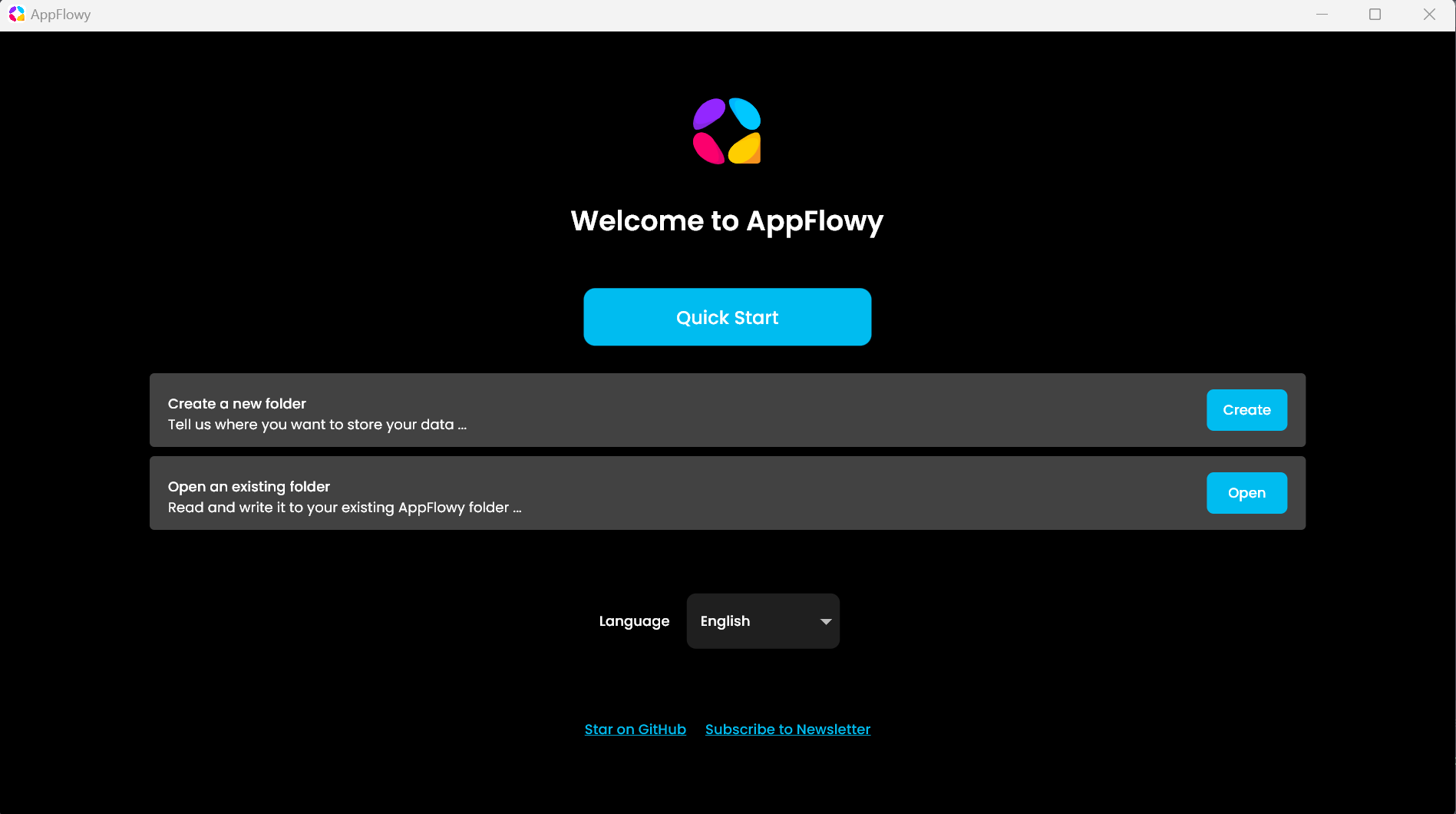Click Open for the existing folder option

tap(1246, 493)
